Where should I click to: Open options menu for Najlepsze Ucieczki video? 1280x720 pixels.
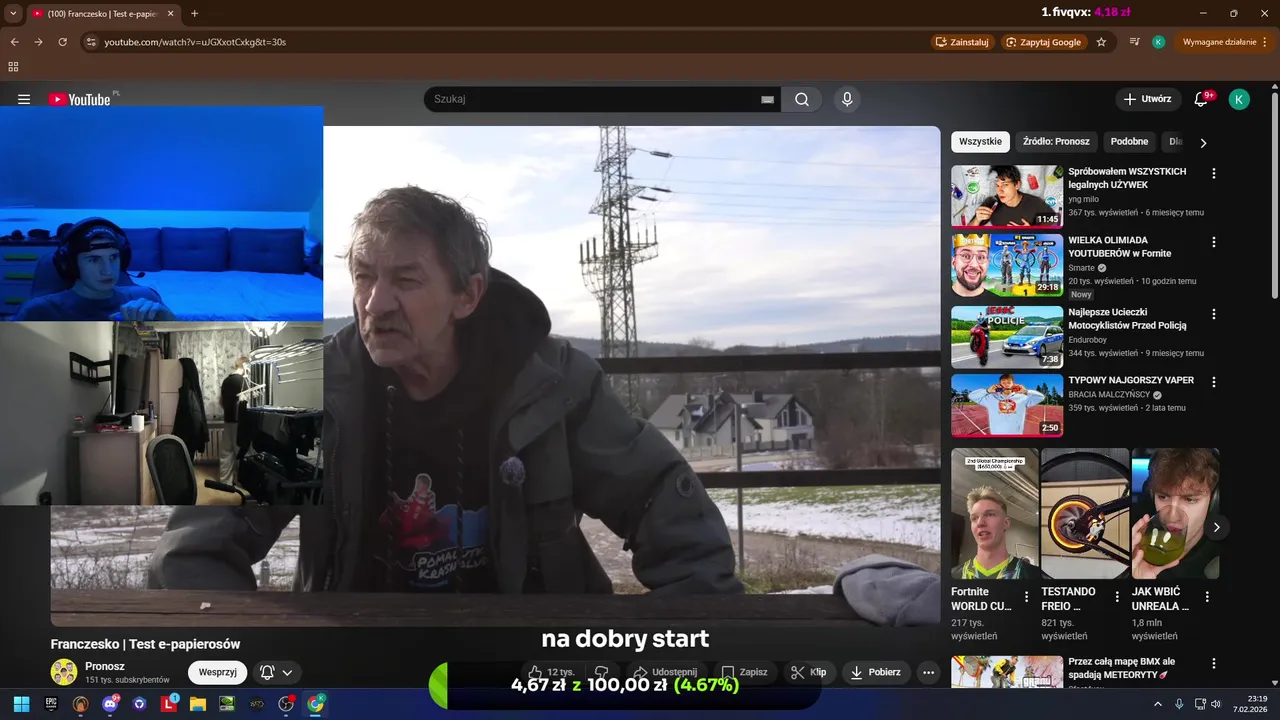[x=1214, y=314]
